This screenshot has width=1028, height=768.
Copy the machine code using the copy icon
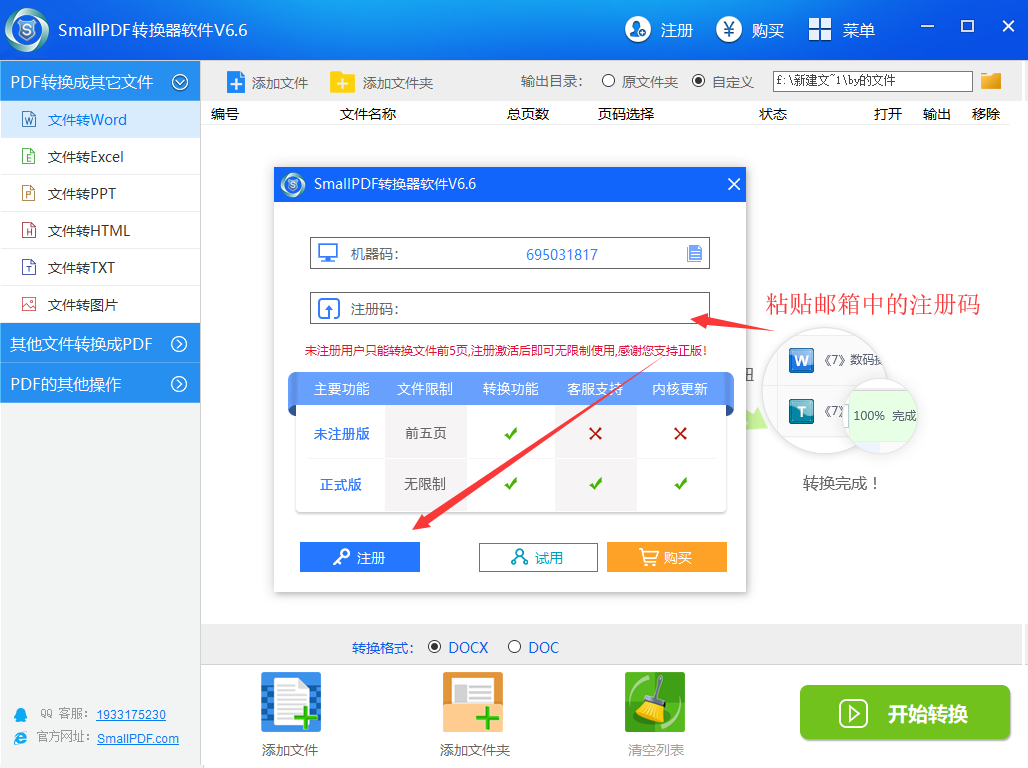click(x=695, y=253)
